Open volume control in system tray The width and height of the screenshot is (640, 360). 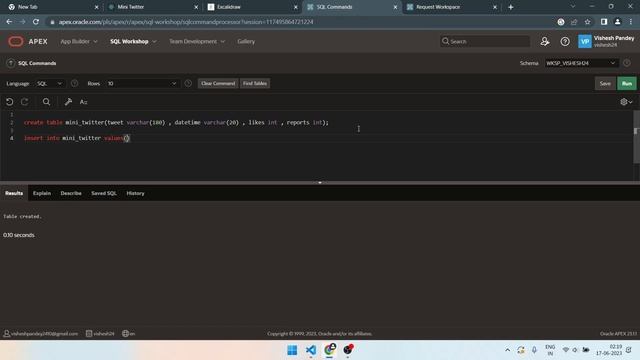(x=575, y=350)
